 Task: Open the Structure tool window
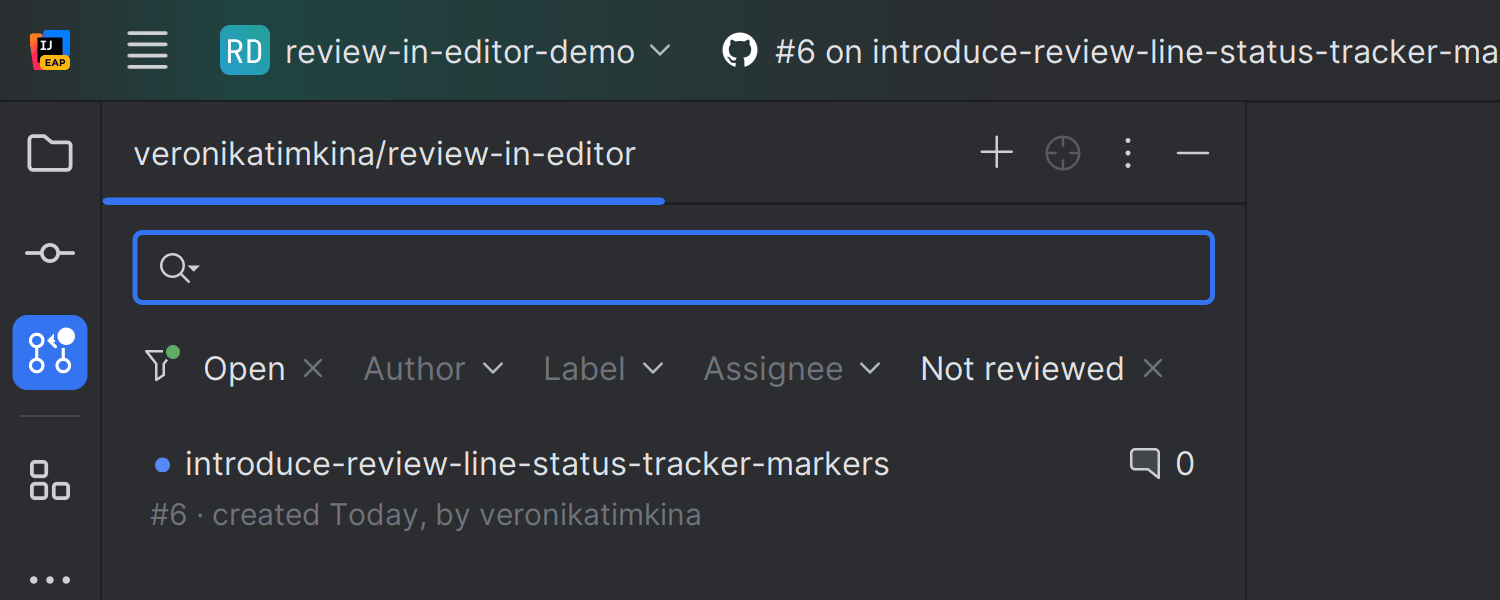point(49,480)
